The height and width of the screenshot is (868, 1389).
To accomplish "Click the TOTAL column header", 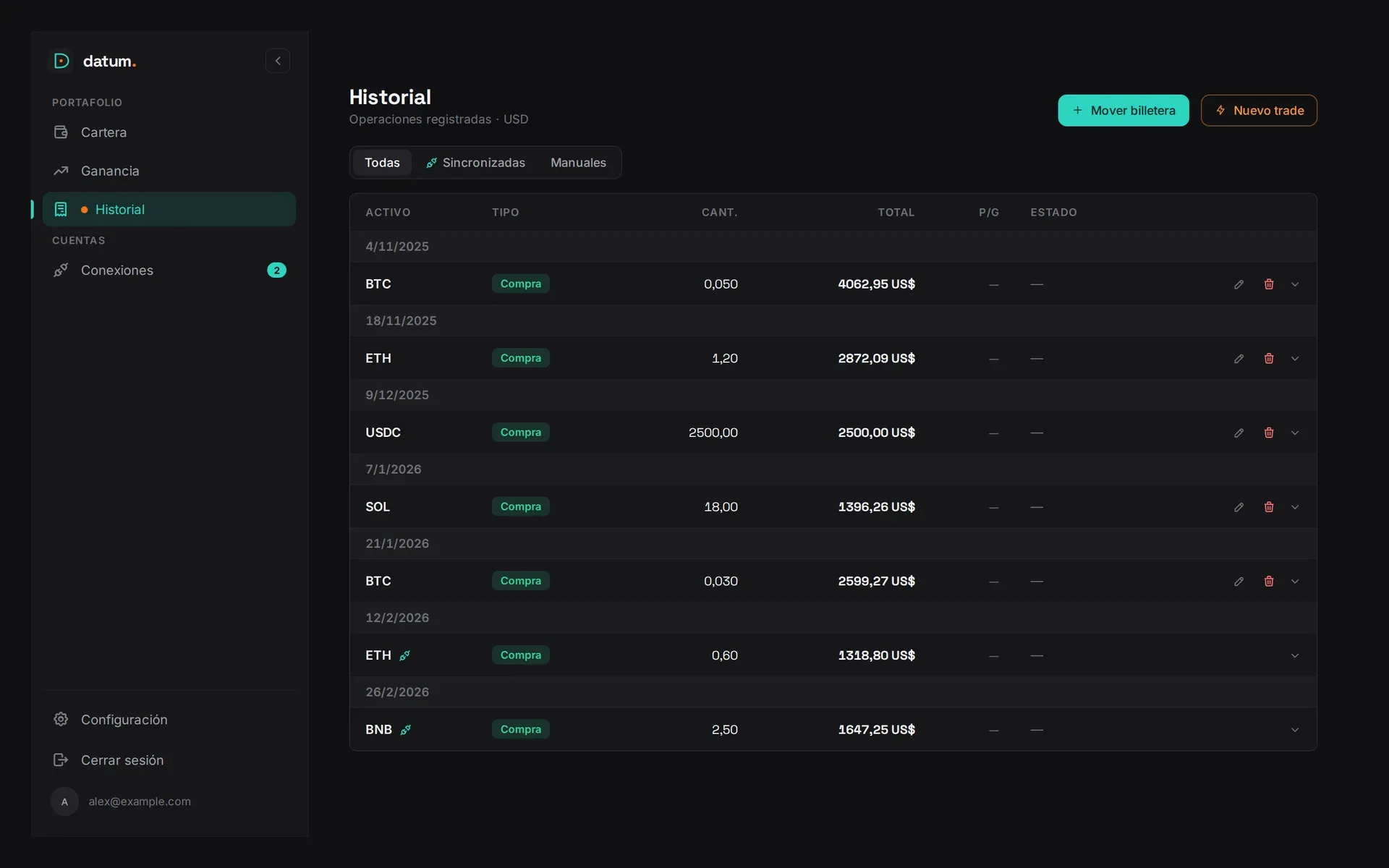I will 896,212.
